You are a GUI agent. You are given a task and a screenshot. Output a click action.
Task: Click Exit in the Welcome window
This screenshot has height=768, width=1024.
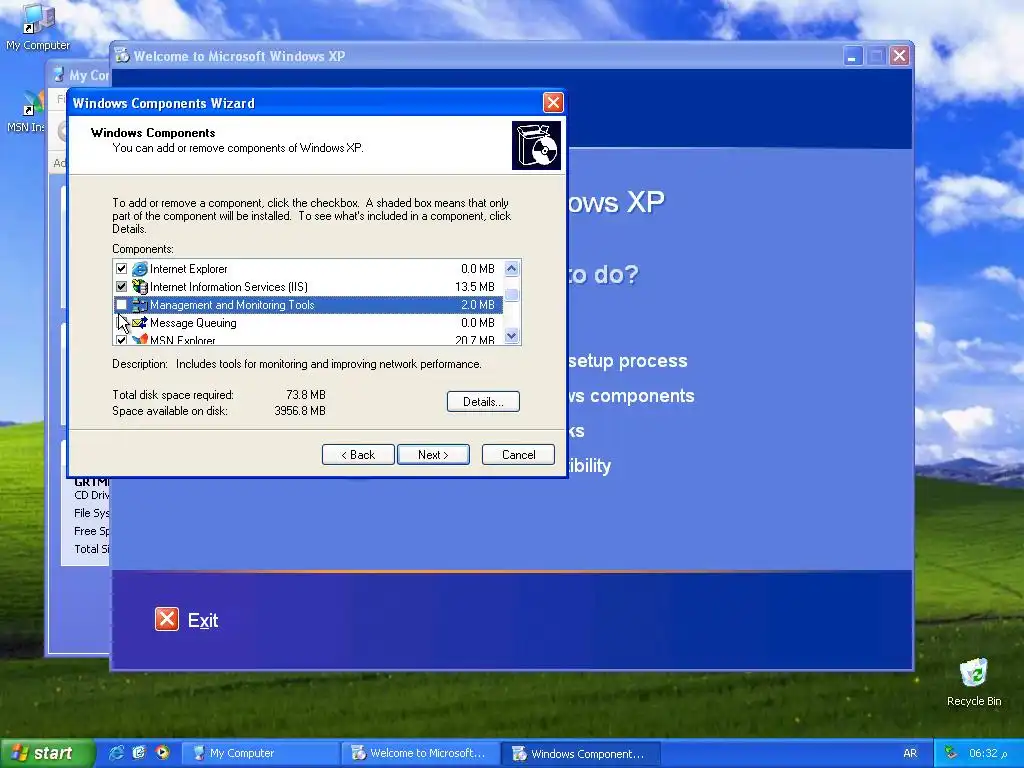pos(203,620)
